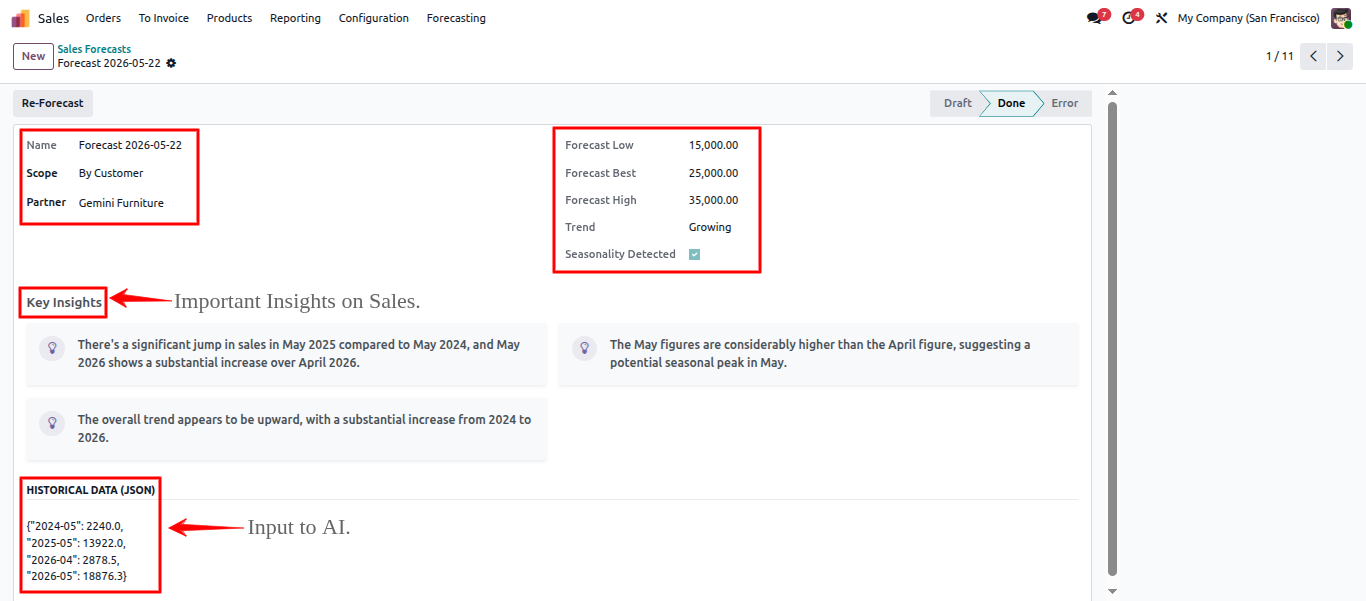Click the vertical scrollbar thumb

1112,338
